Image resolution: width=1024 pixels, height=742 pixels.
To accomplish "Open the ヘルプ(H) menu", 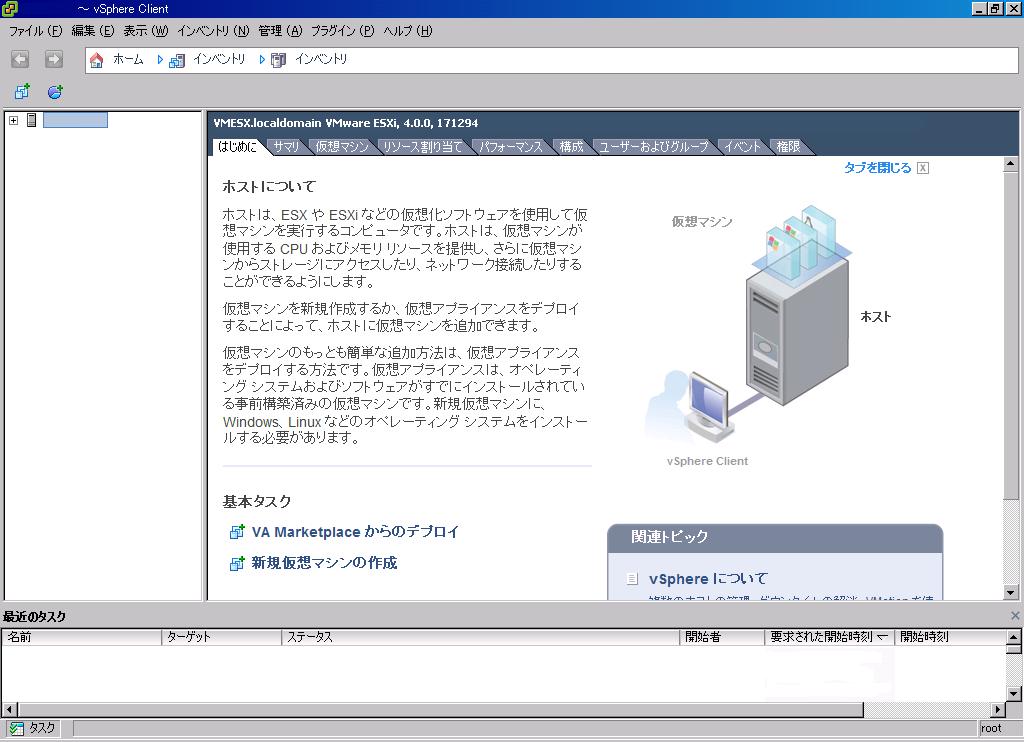I will pyautogui.click(x=408, y=31).
